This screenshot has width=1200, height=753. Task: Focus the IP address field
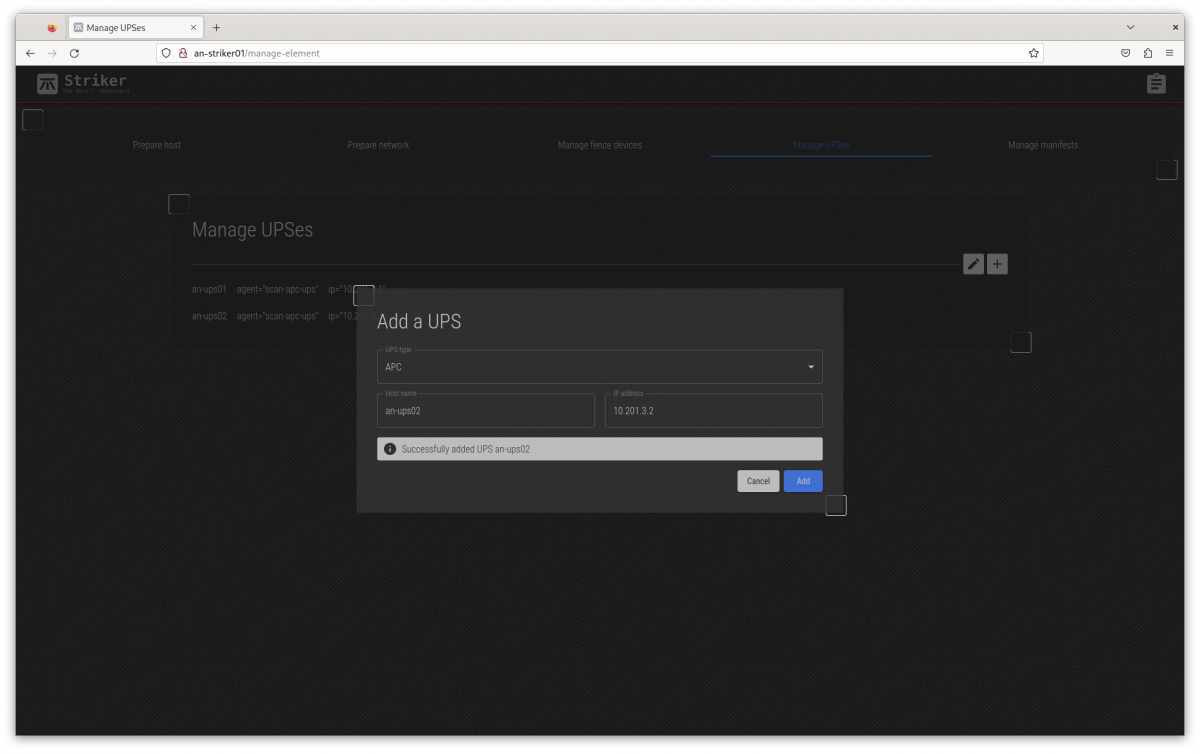click(x=713, y=411)
